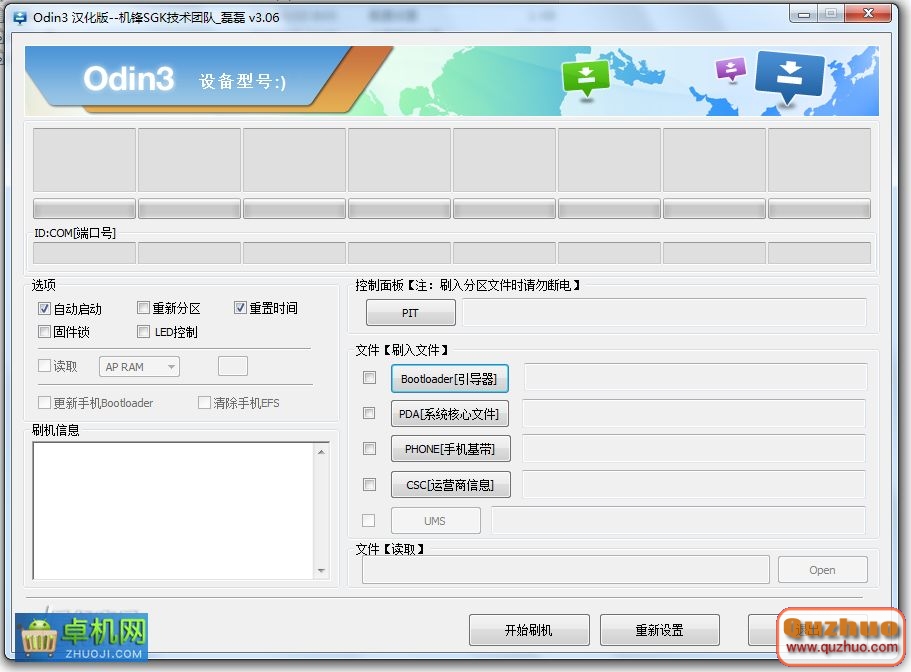Start flashing with 开始刷机 button
The image size is (911, 672).
[529, 630]
